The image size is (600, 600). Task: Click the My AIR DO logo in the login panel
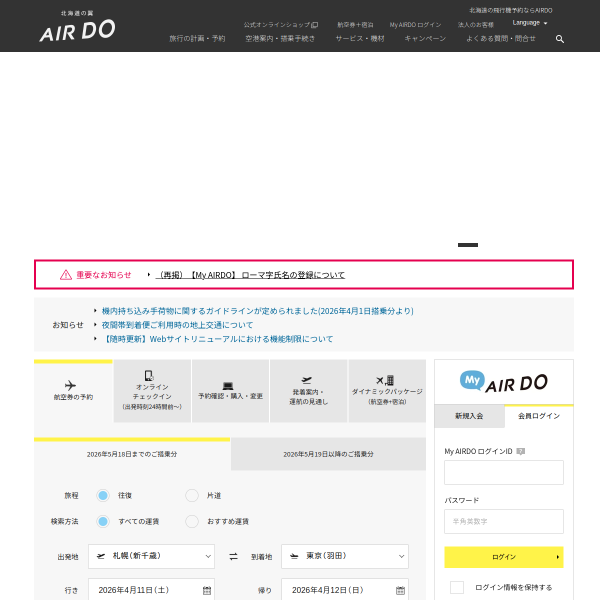504,382
